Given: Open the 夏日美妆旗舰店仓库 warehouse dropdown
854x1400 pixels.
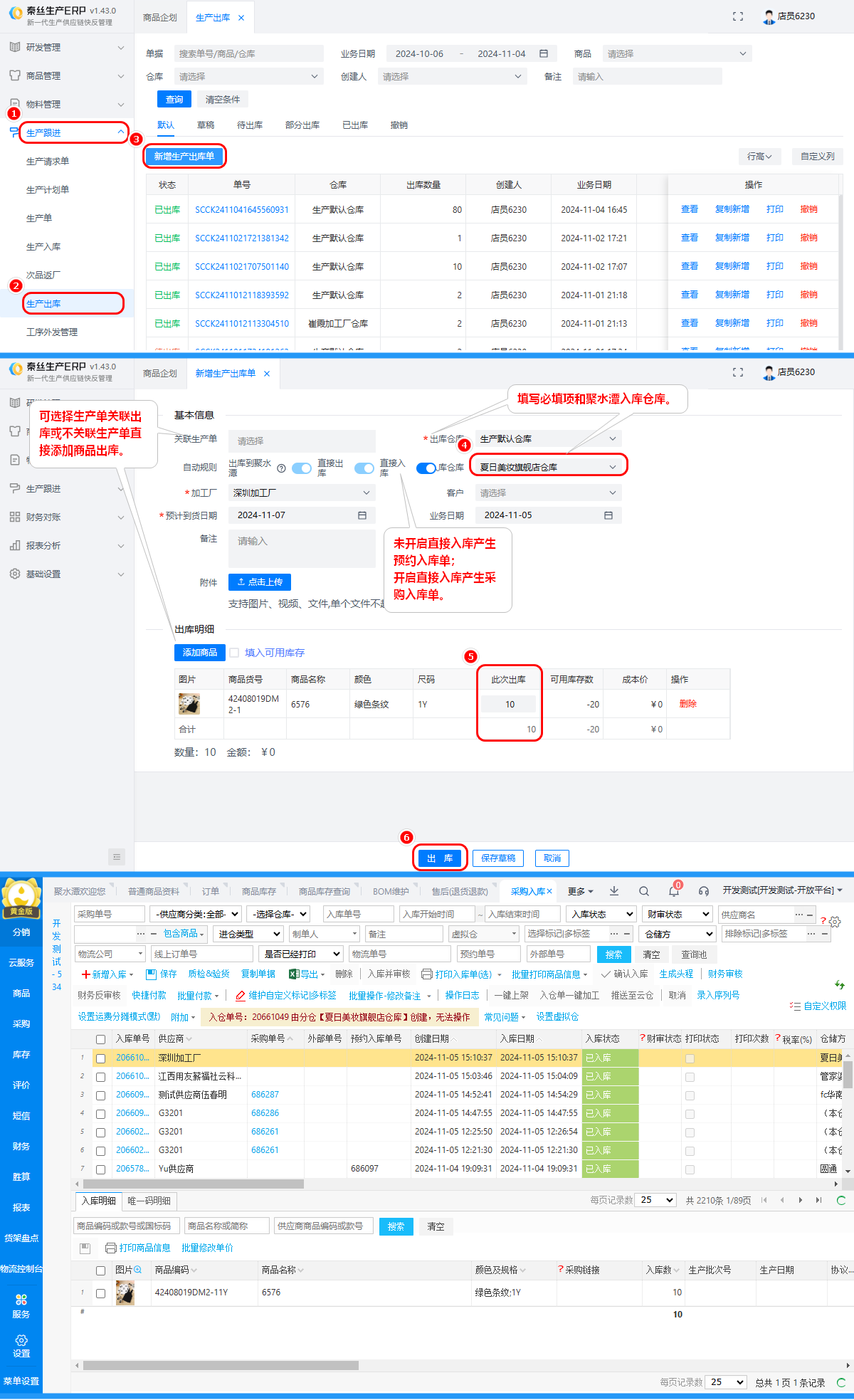Looking at the screenshot, I should coord(548,468).
